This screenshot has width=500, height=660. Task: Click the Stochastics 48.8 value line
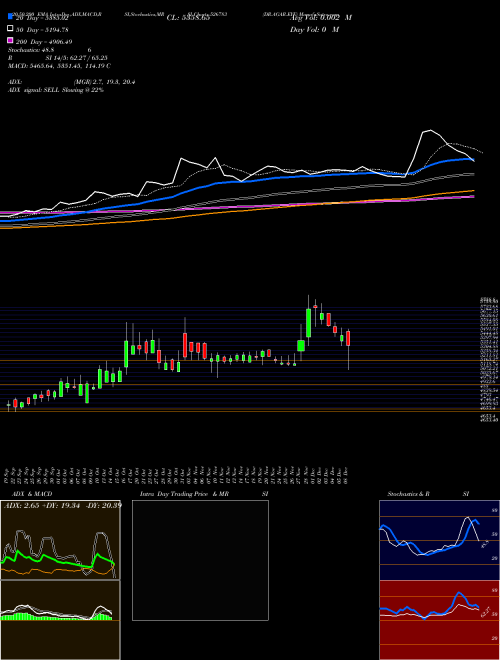(49, 50)
